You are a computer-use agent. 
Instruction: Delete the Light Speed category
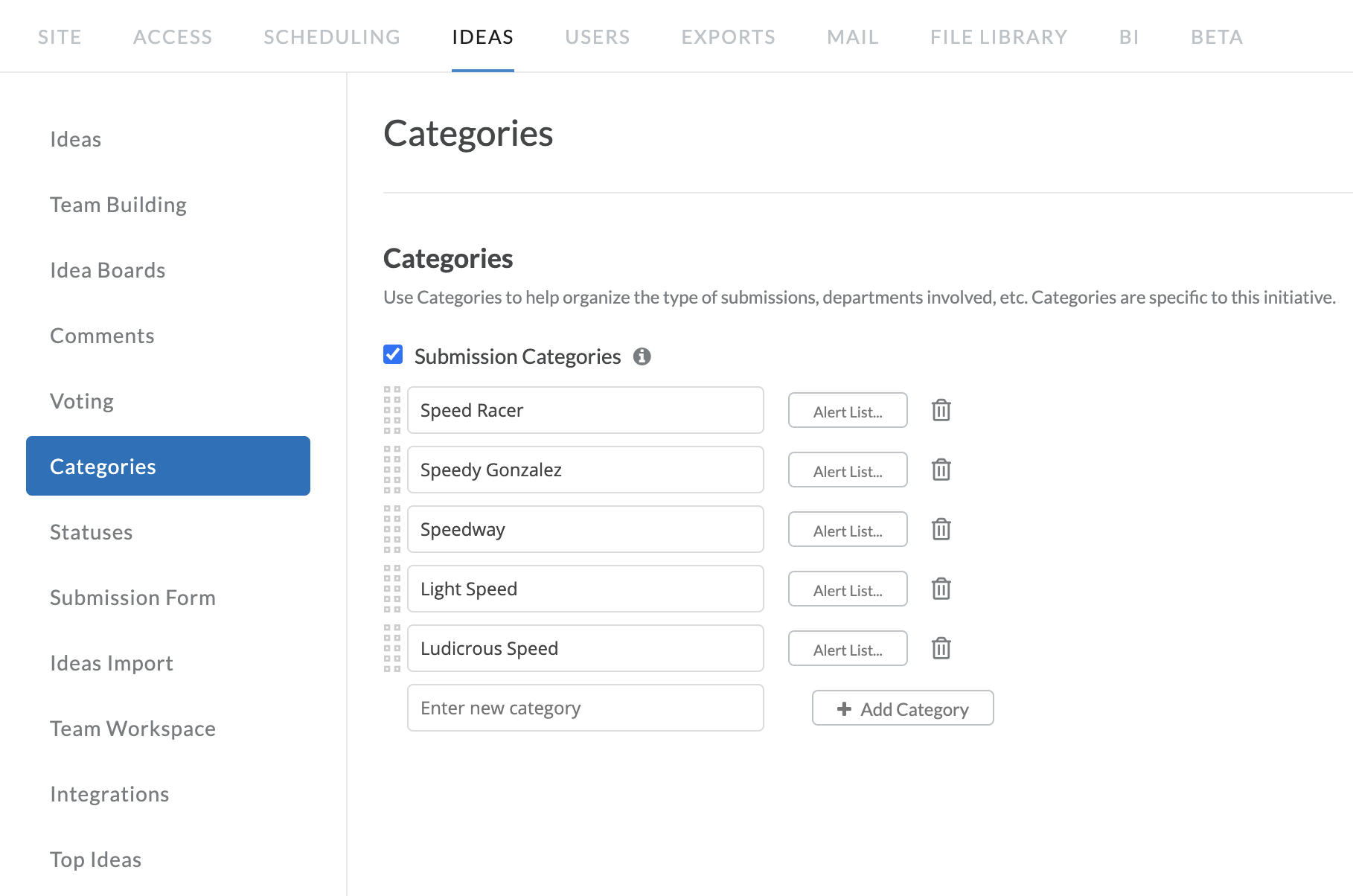tap(941, 589)
